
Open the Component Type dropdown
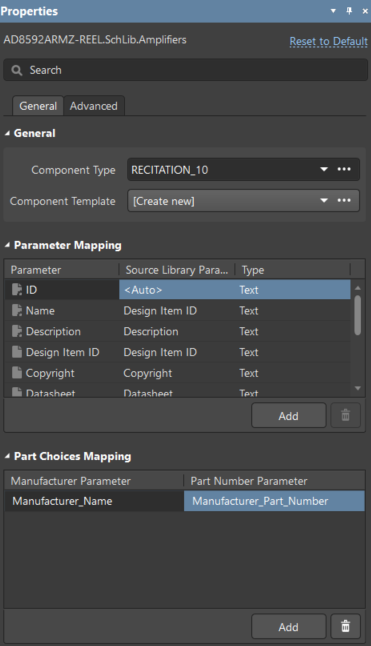[x=324, y=169]
